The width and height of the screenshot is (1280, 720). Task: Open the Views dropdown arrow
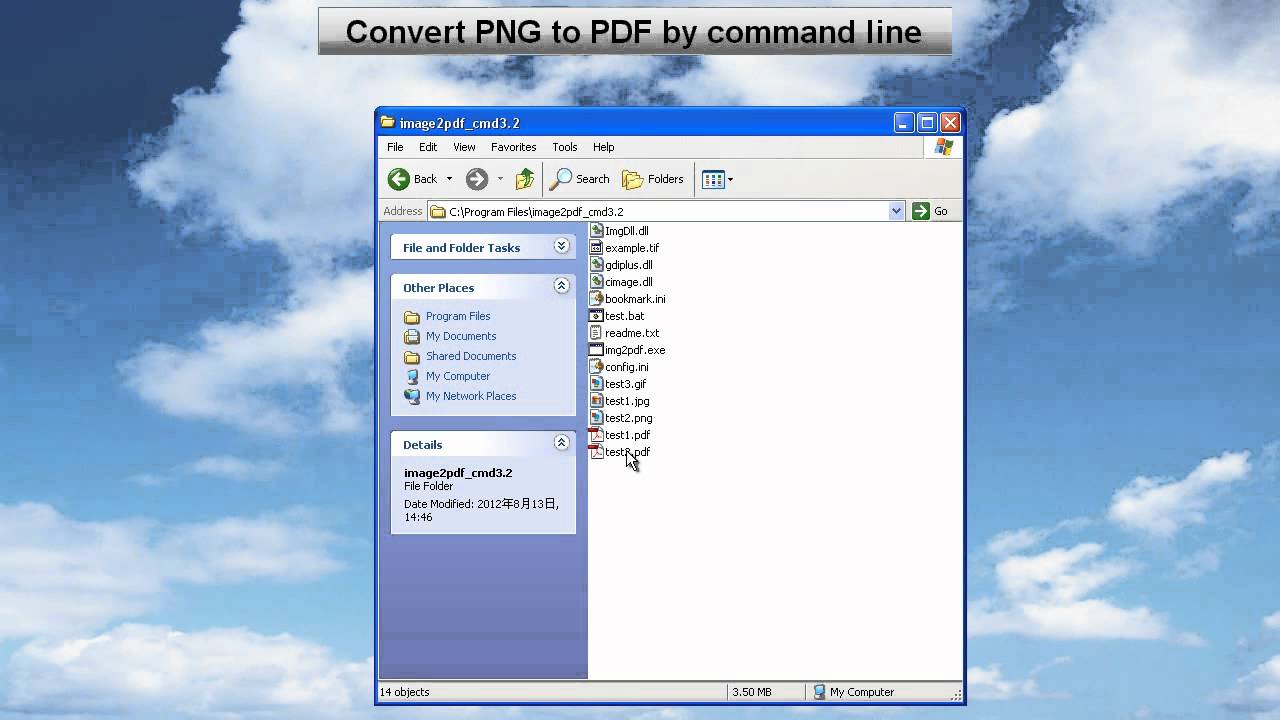point(730,180)
